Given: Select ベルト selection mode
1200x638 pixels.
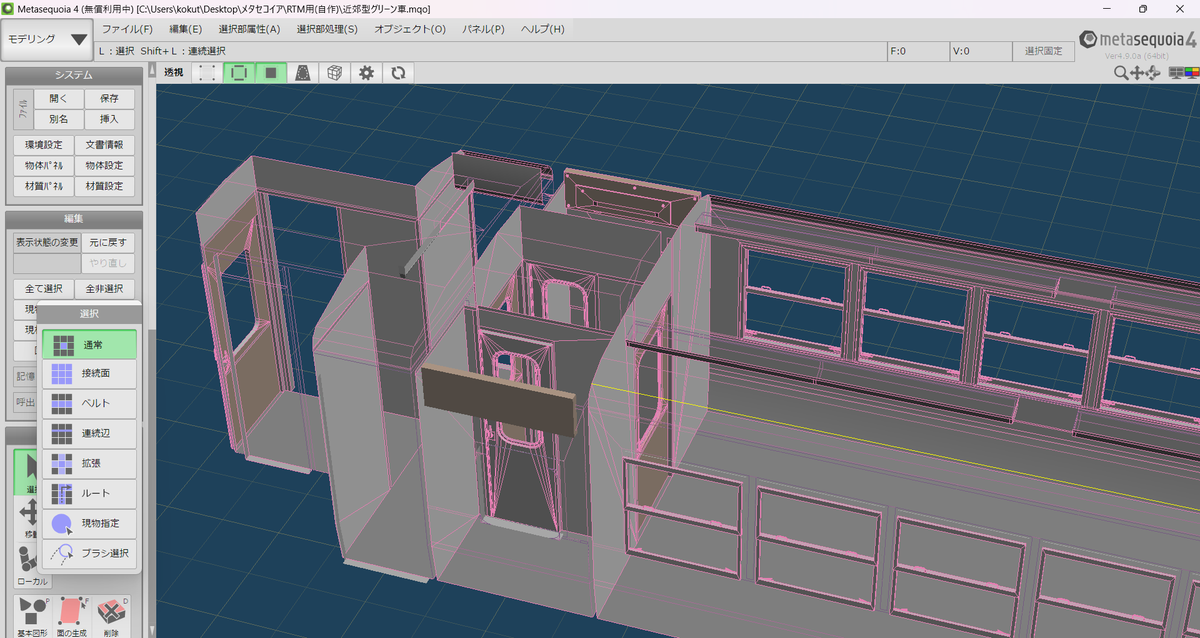Looking at the screenshot, I should click(89, 404).
